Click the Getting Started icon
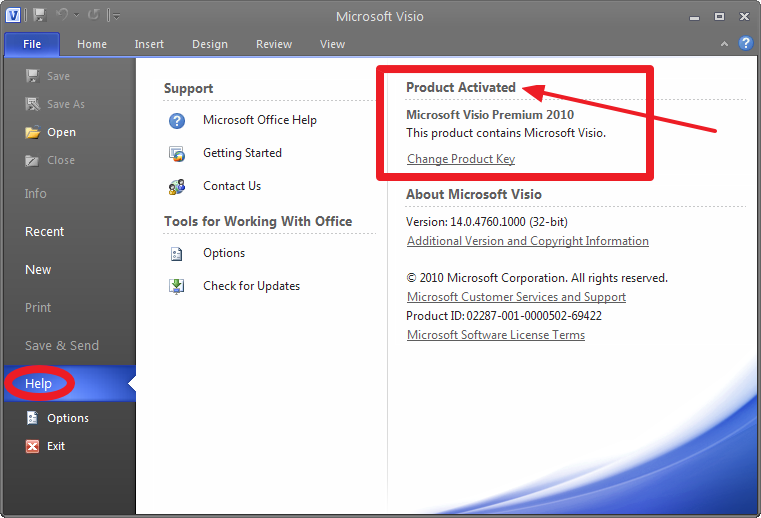 (177, 153)
